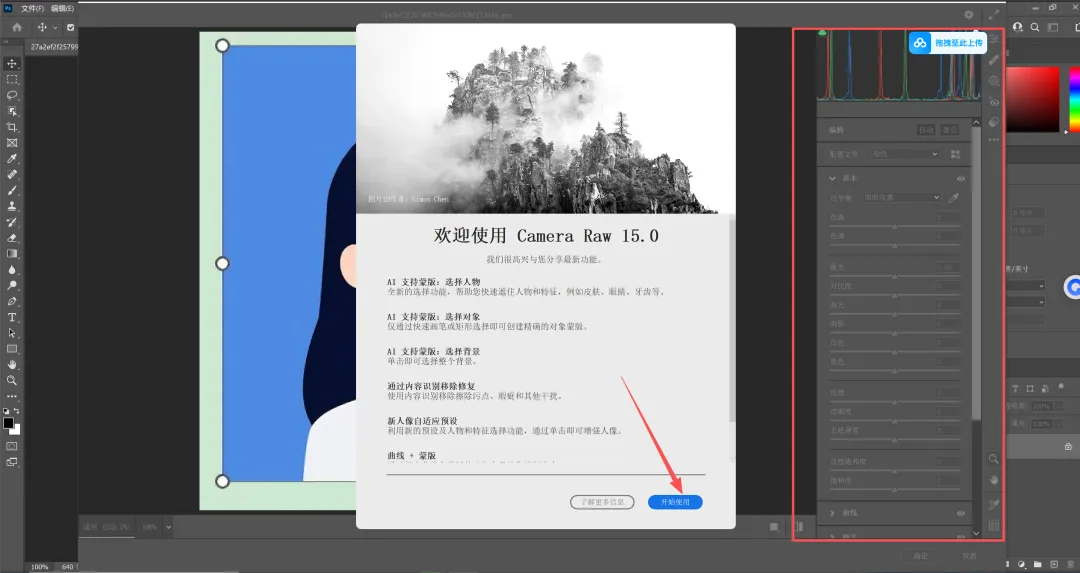
Task: Pick white balance eyedropper in Basic panel
Action: [x=954, y=198]
